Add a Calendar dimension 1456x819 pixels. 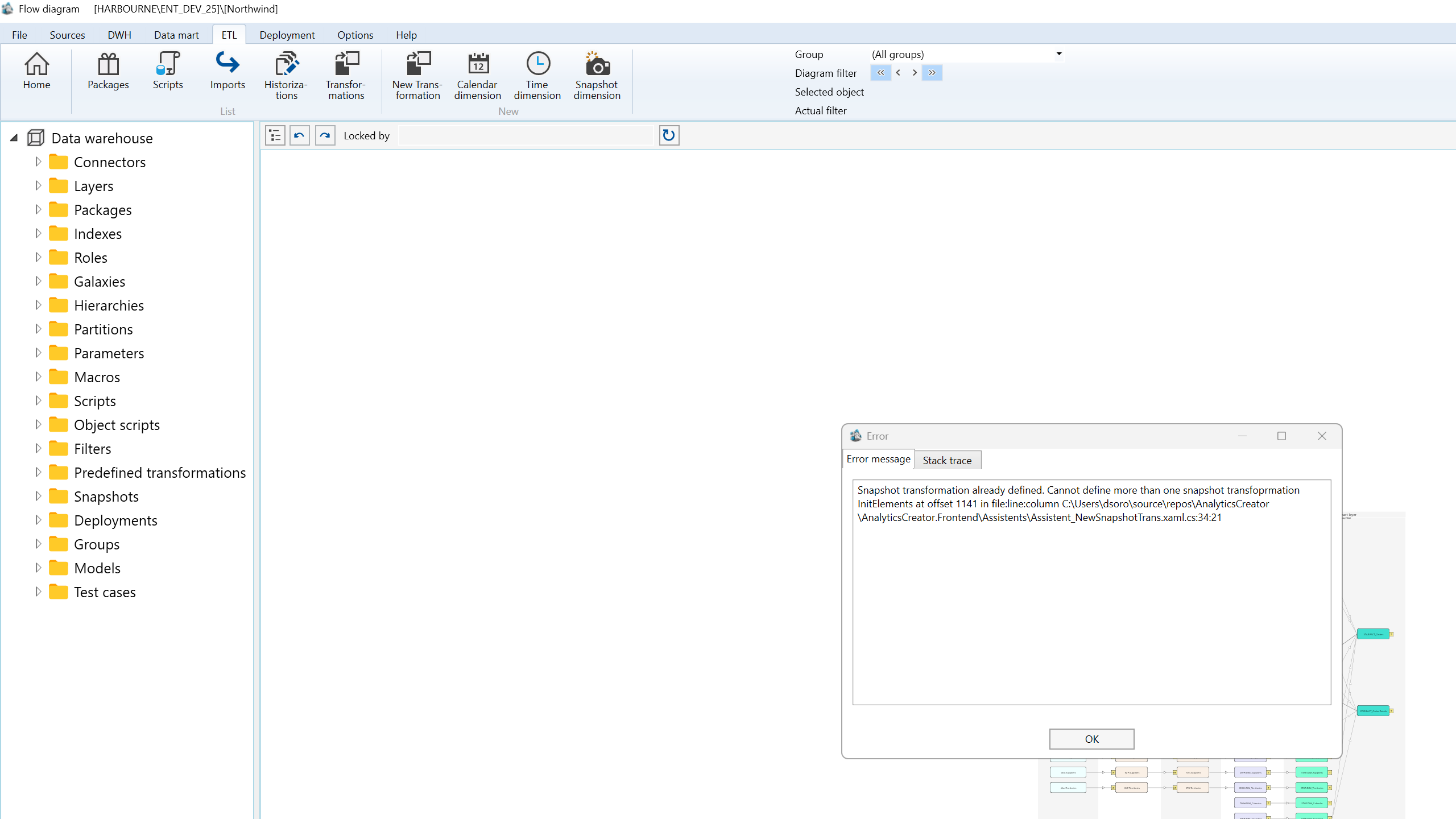477,76
